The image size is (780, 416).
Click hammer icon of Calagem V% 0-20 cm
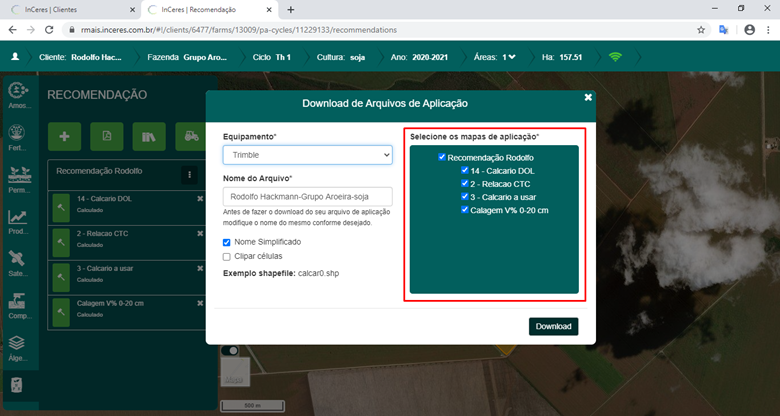pyautogui.click(x=61, y=312)
